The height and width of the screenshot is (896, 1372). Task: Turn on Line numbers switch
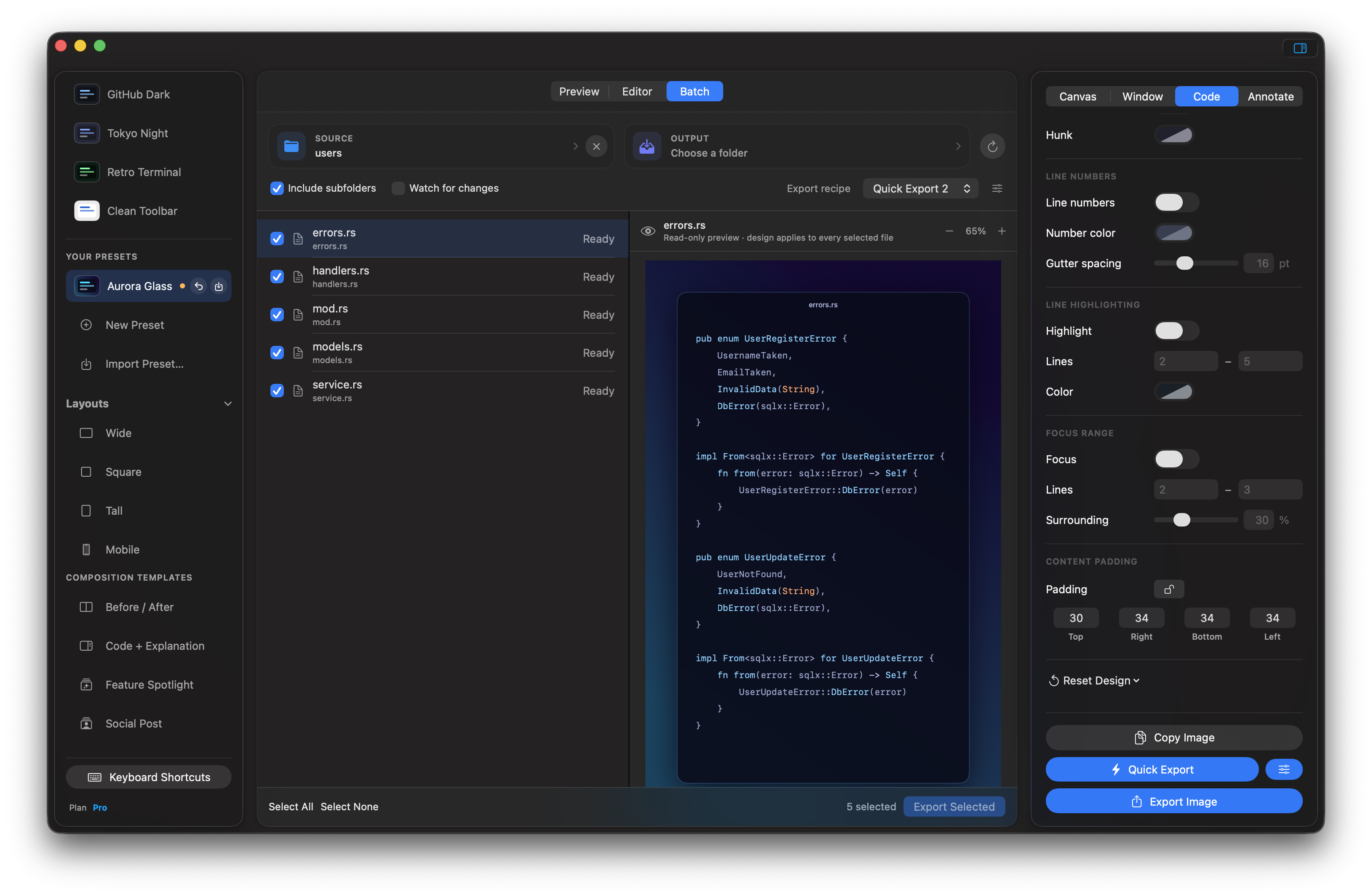tap(1176, 202)
